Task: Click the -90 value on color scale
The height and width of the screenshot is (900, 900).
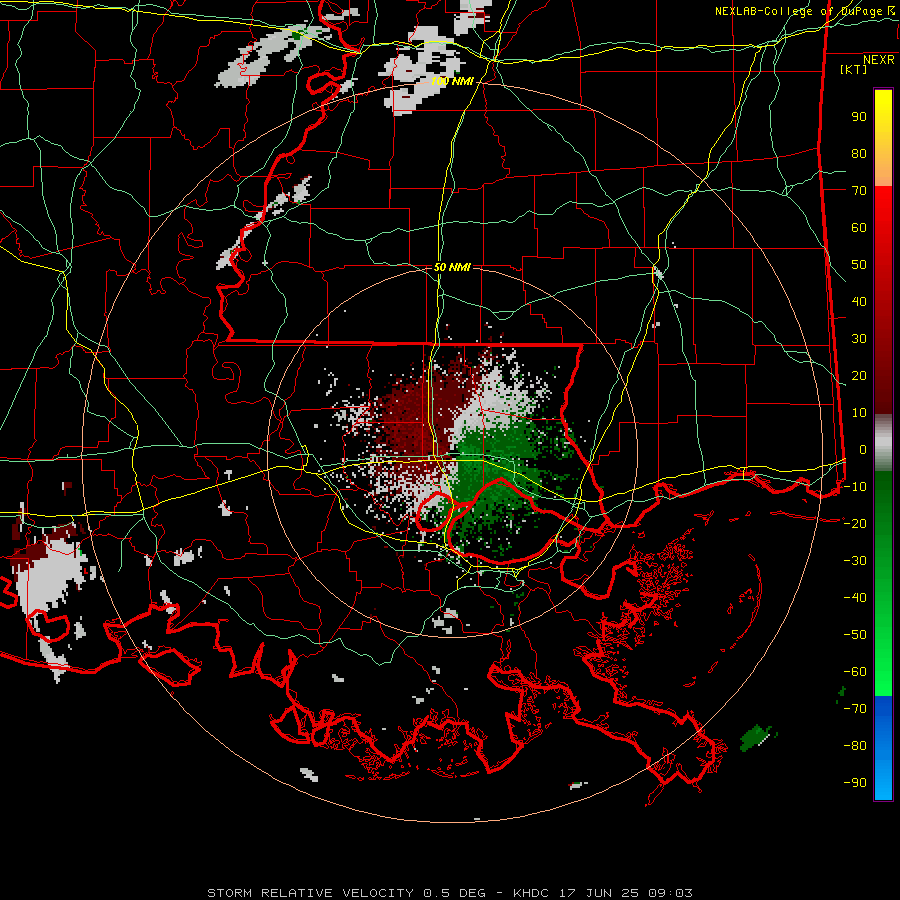Action: 855,783
